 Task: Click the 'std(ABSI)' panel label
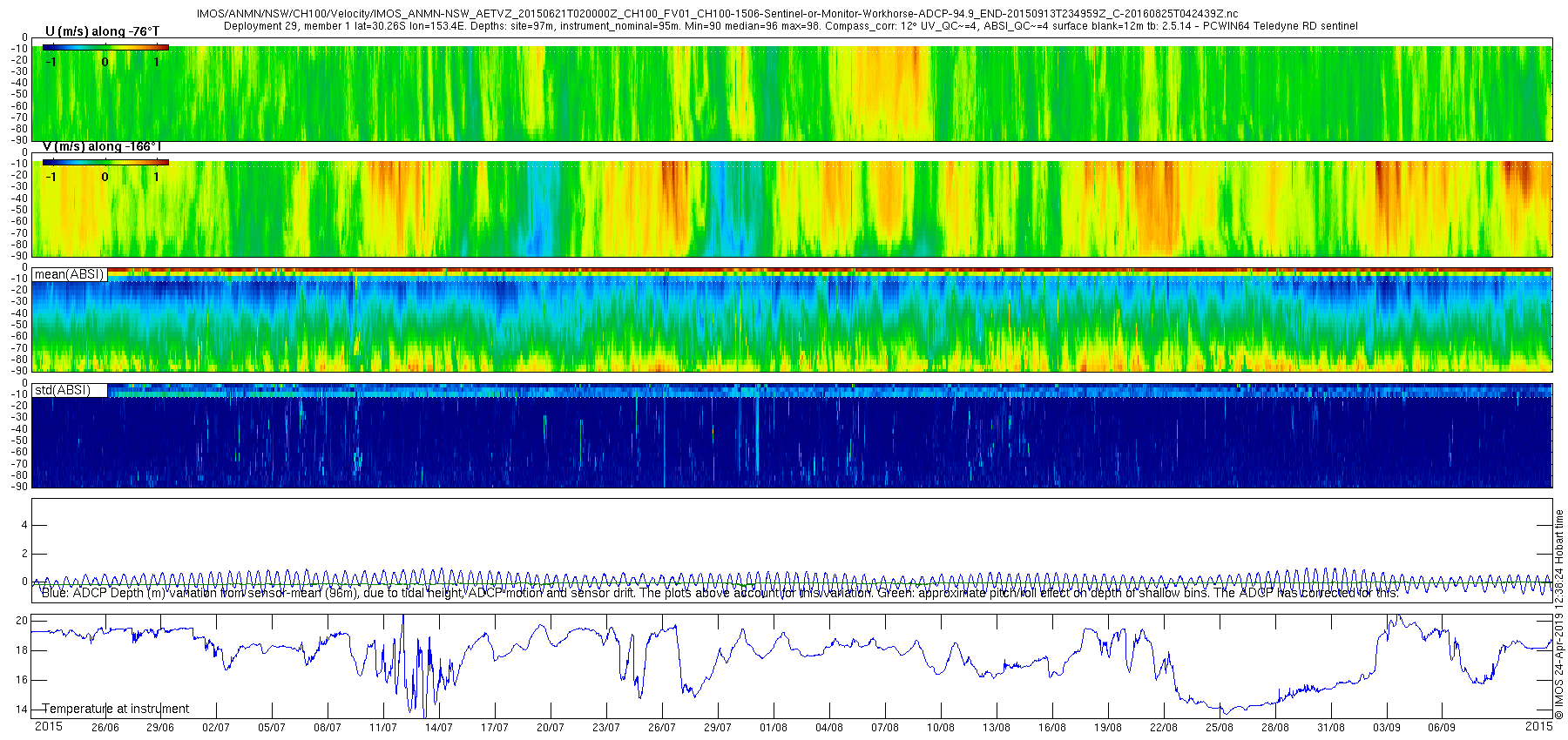[x=63, y=390]
